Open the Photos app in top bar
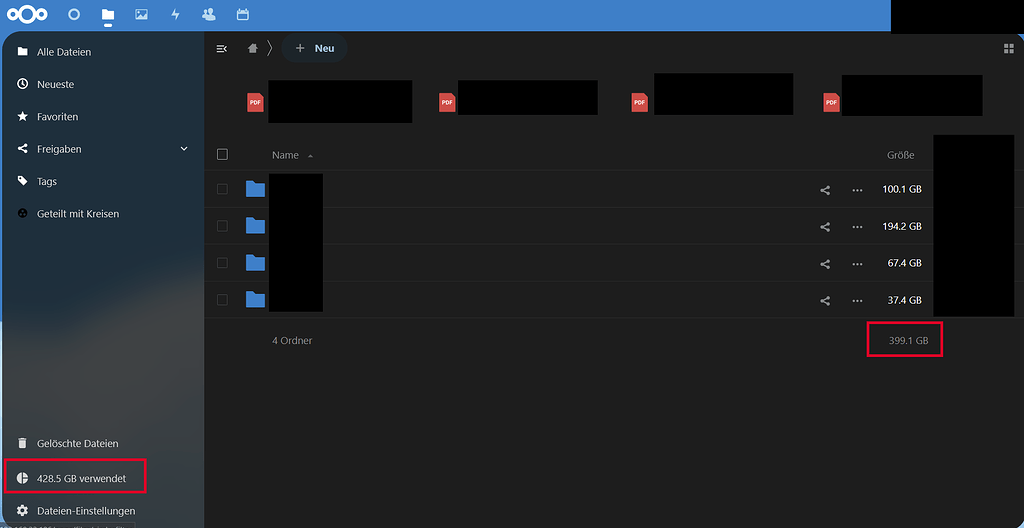The image size is (1024, 528). click(141, 15)
